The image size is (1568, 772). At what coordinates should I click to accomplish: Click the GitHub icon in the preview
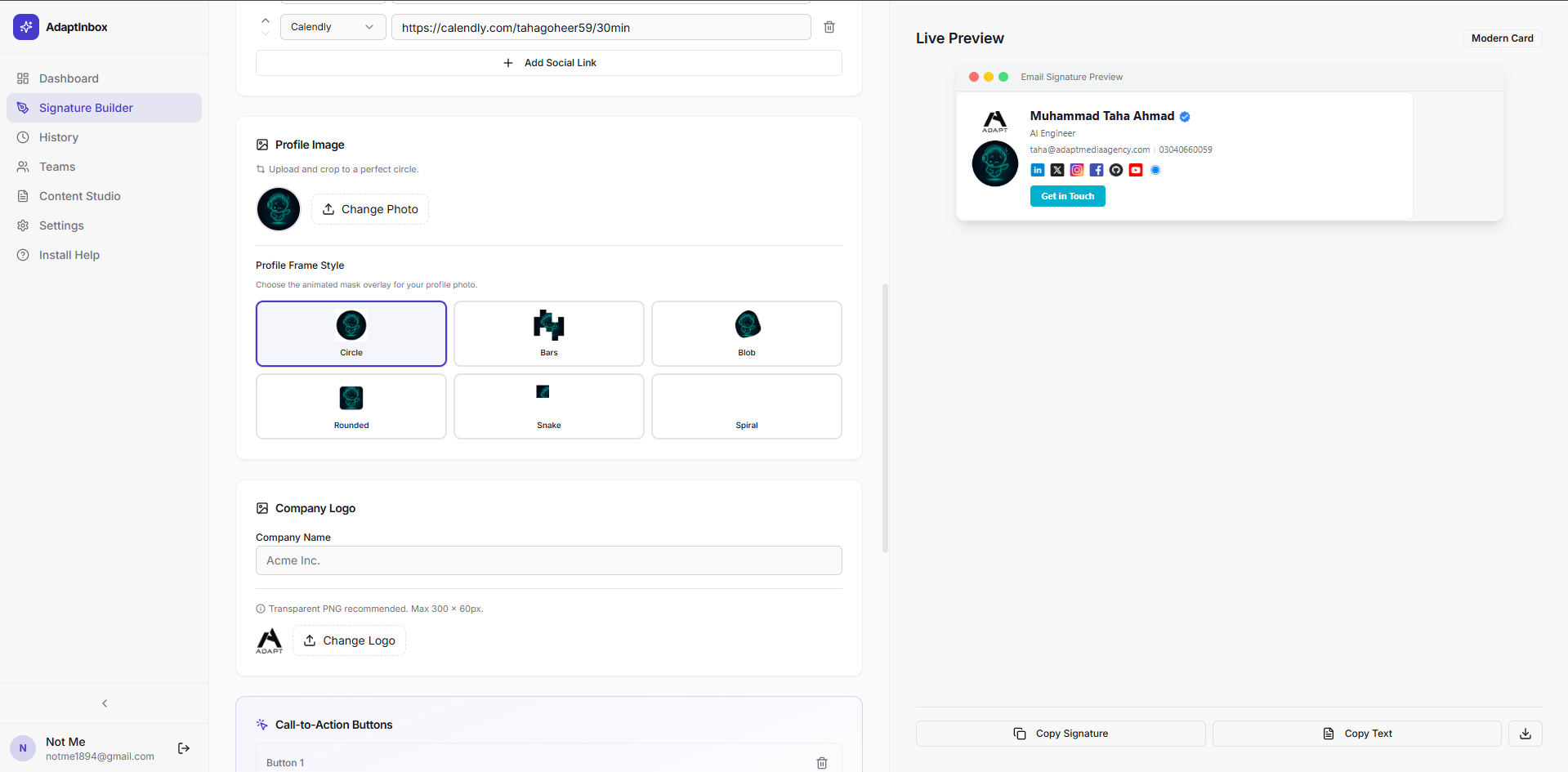tap(1116, 170)
